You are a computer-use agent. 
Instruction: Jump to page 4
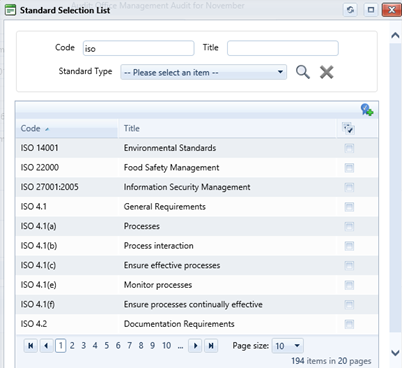coord(95,346)
